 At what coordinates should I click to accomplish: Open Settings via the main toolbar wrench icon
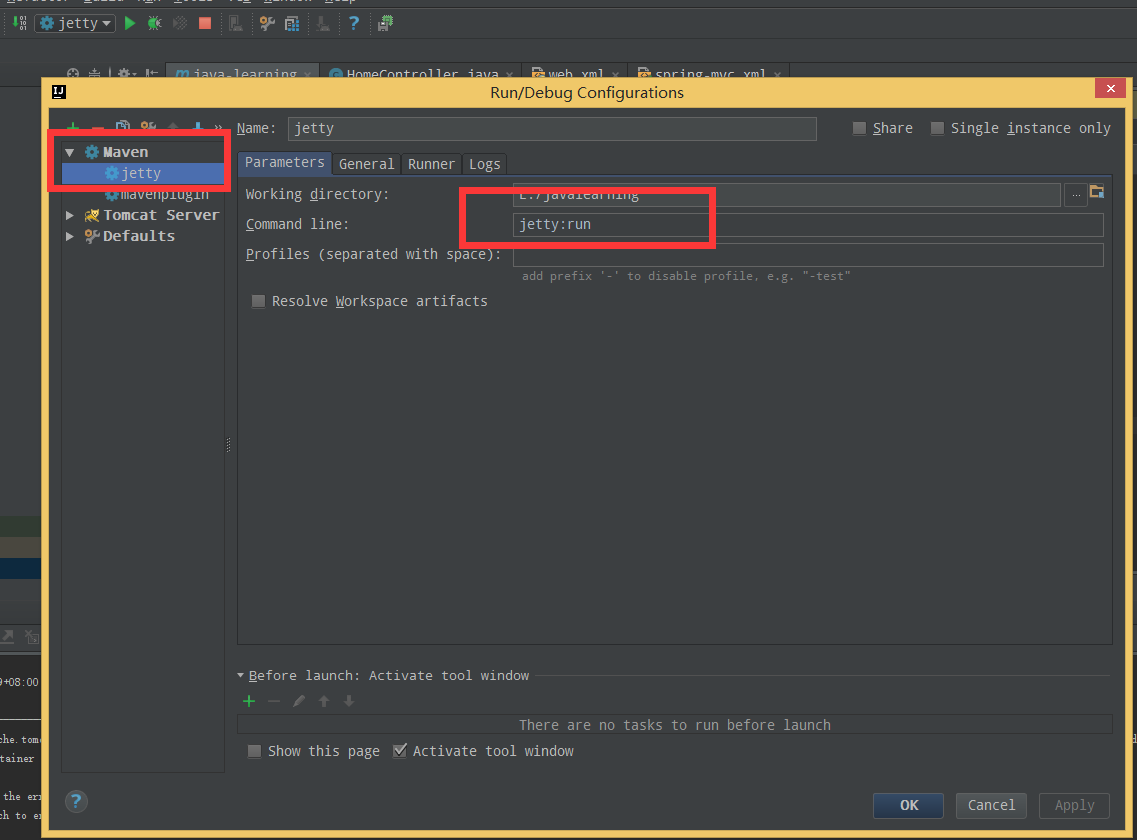click(267, 23)
